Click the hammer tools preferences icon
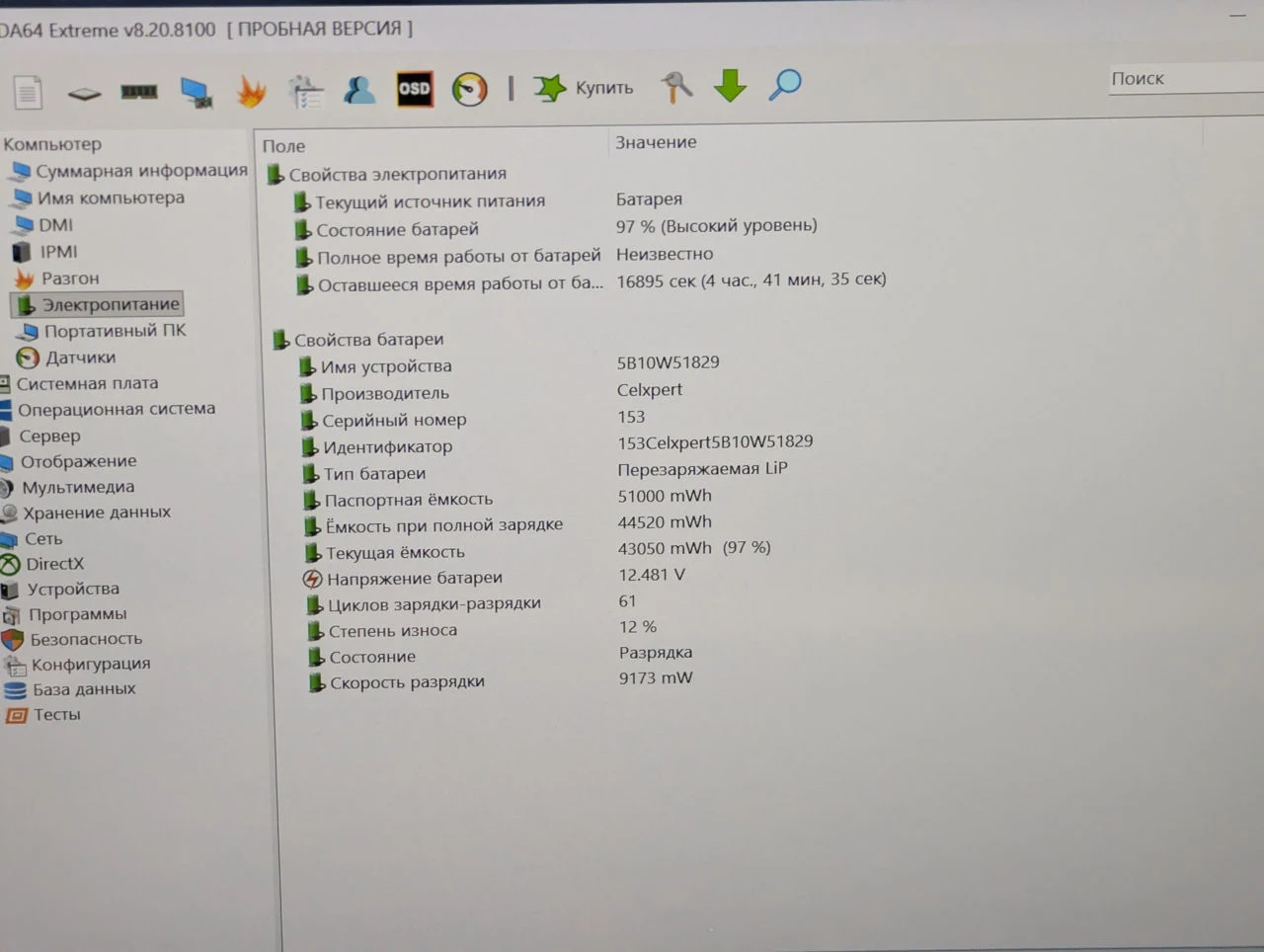The height and width of the screenshot is (952, 1264). click(x=676, y=86)
